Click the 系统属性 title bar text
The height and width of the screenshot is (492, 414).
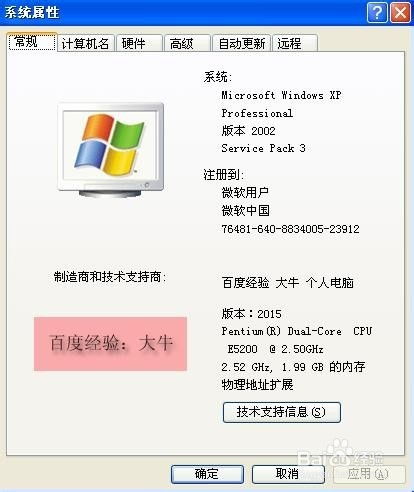(x=32, y=13)
